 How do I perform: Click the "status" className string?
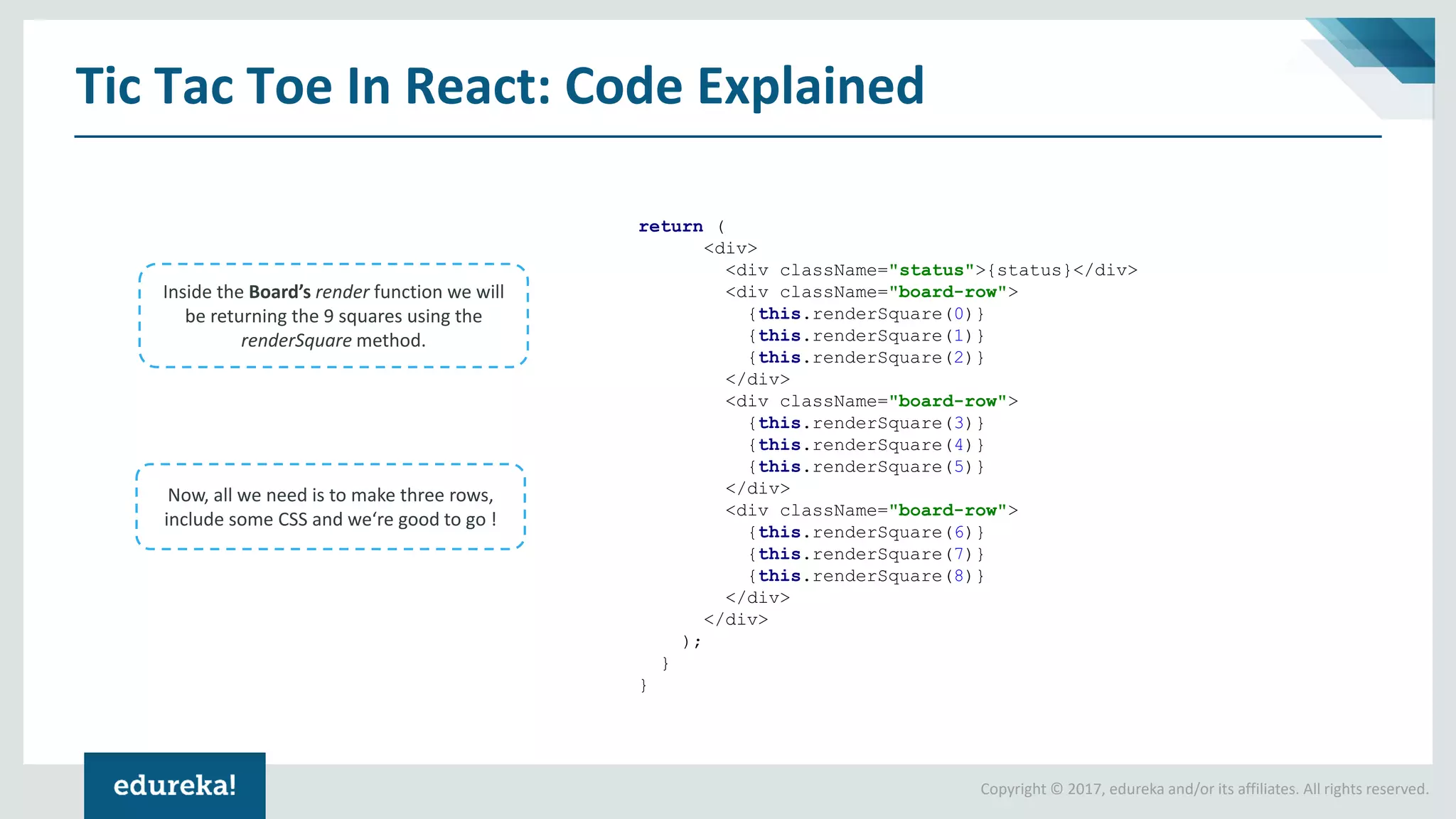931,270
